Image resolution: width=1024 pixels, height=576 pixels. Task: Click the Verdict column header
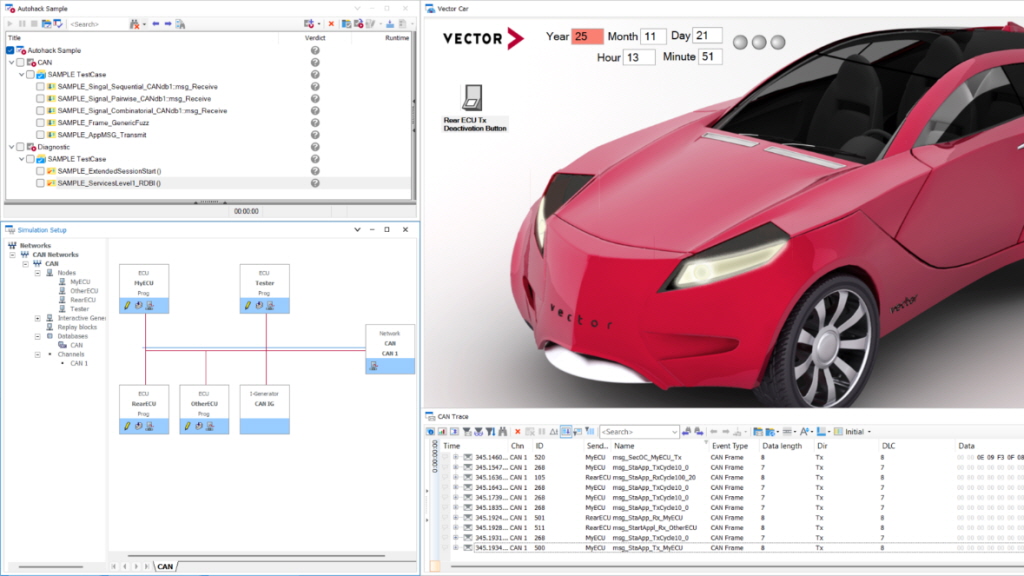tap(315, 37)
